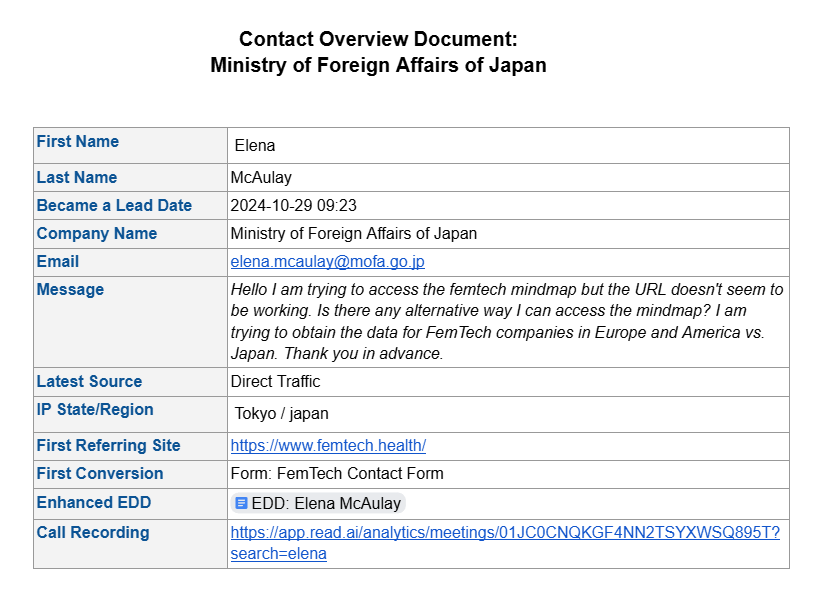Click 'Form: FemTech Contact Form' conversion value
Screen dimensions: 819x605
click(x=337, y=474)
